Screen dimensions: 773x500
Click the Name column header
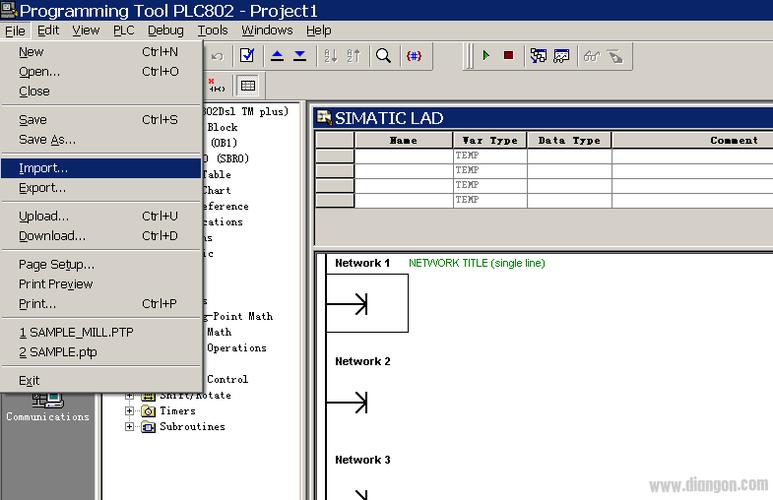[403, 141]
